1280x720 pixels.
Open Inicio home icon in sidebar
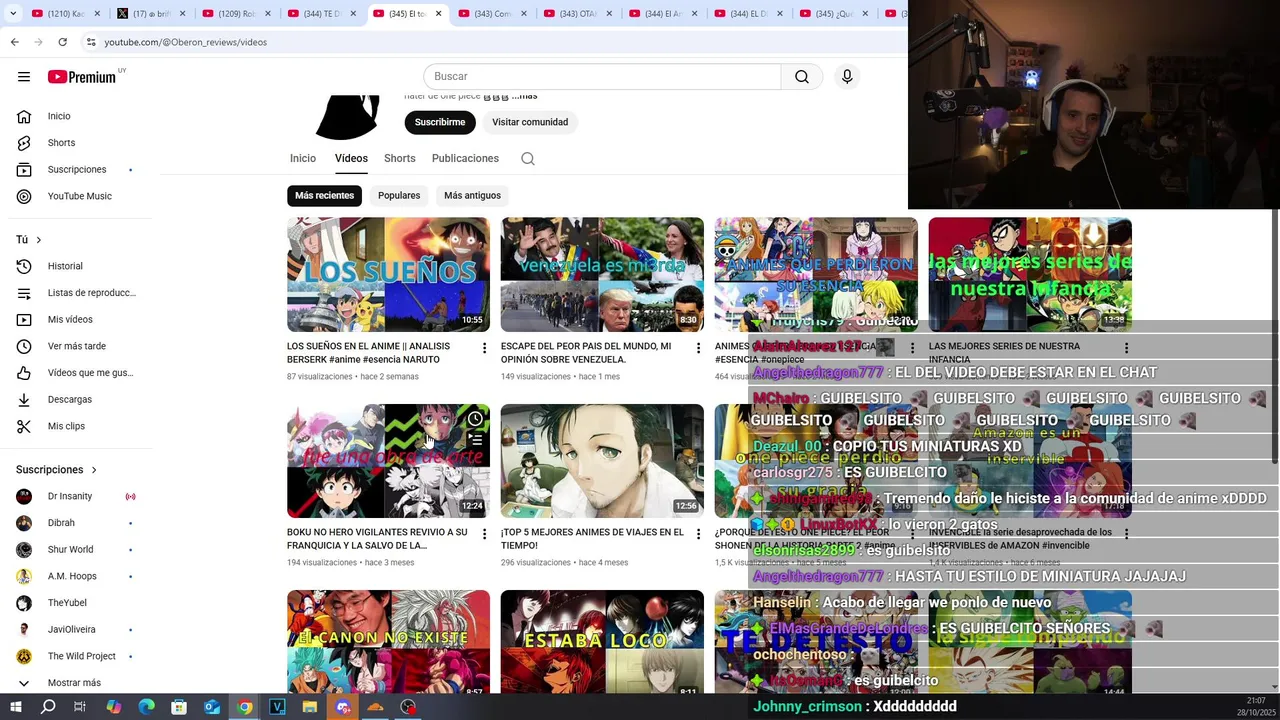click(24, 116)
